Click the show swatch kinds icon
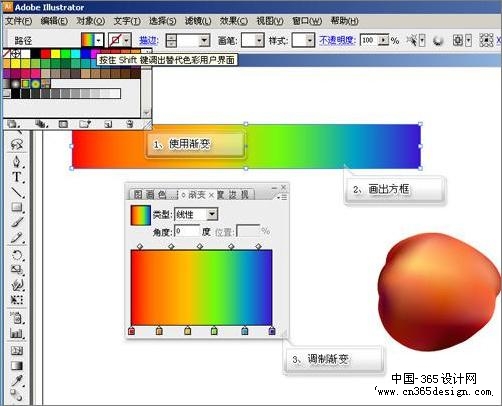Image resolution: width=502 pixels, height=406 pixels. (x=42, y=124)
